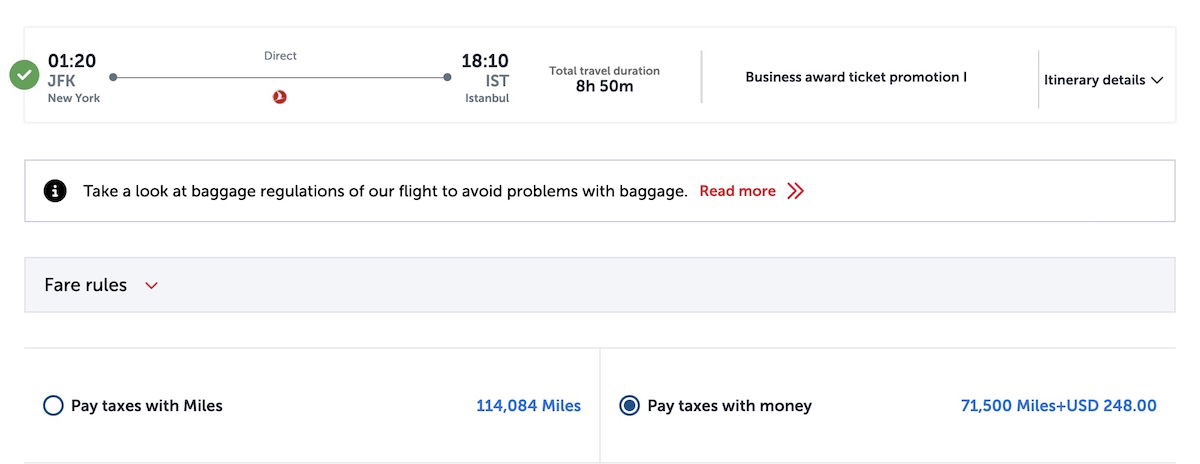
Task: Click the Direct flight route label
Action: [280, 56]
